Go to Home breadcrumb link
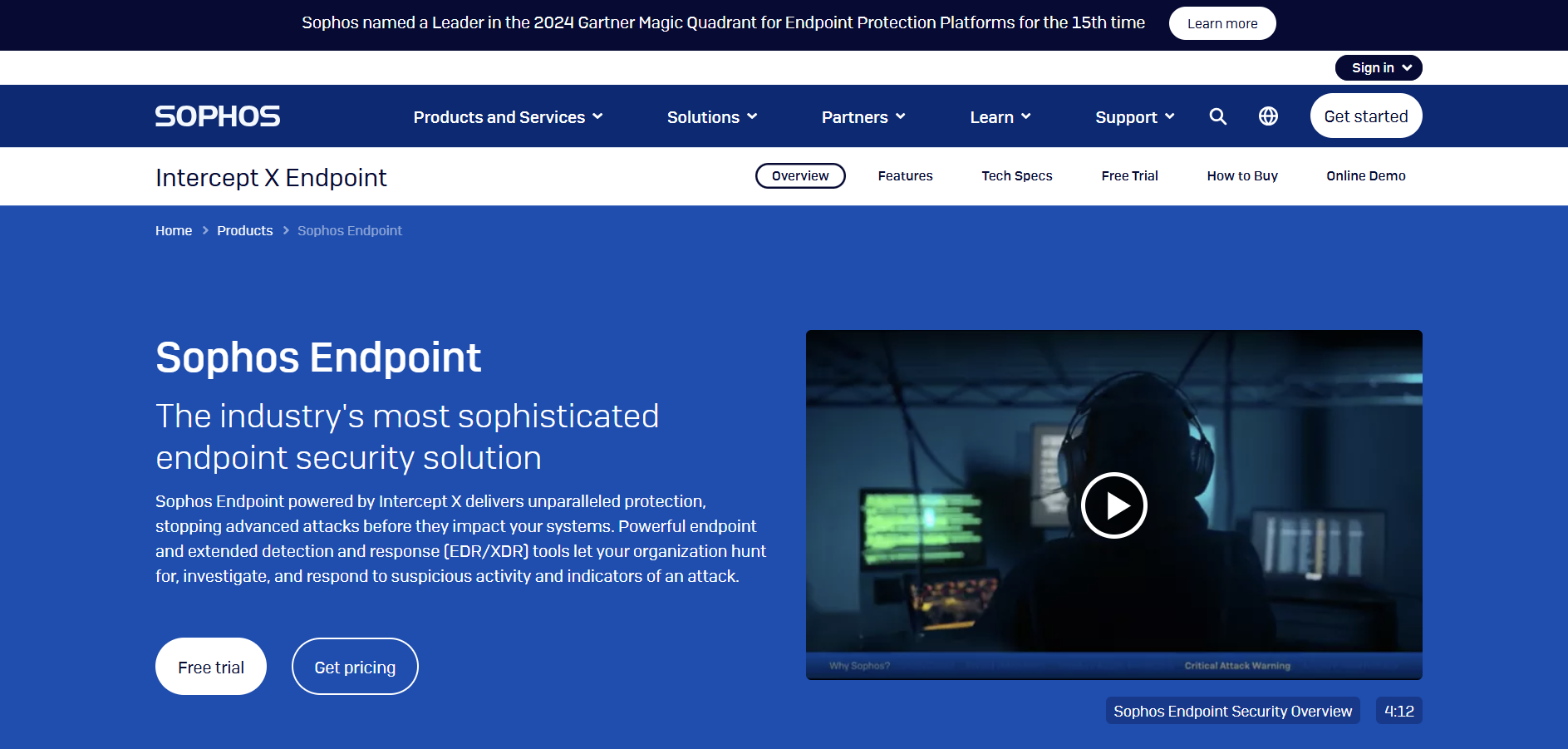 (x=174, y=231)
